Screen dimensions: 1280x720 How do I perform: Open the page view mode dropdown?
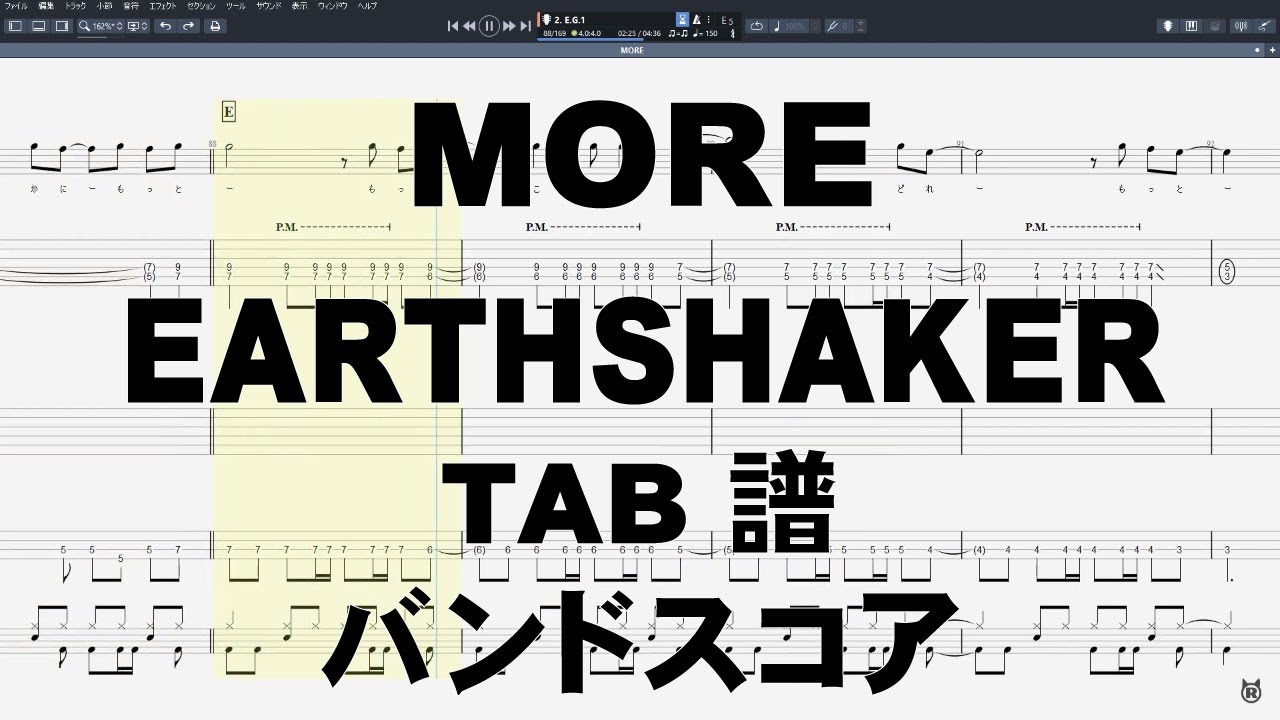click(138, 26)
